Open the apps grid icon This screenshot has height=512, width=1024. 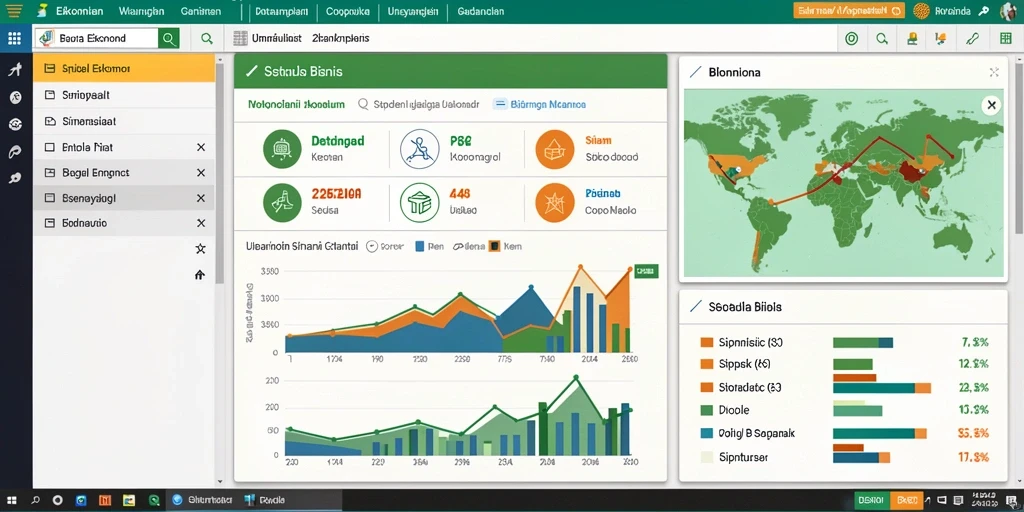coord(14,39)
